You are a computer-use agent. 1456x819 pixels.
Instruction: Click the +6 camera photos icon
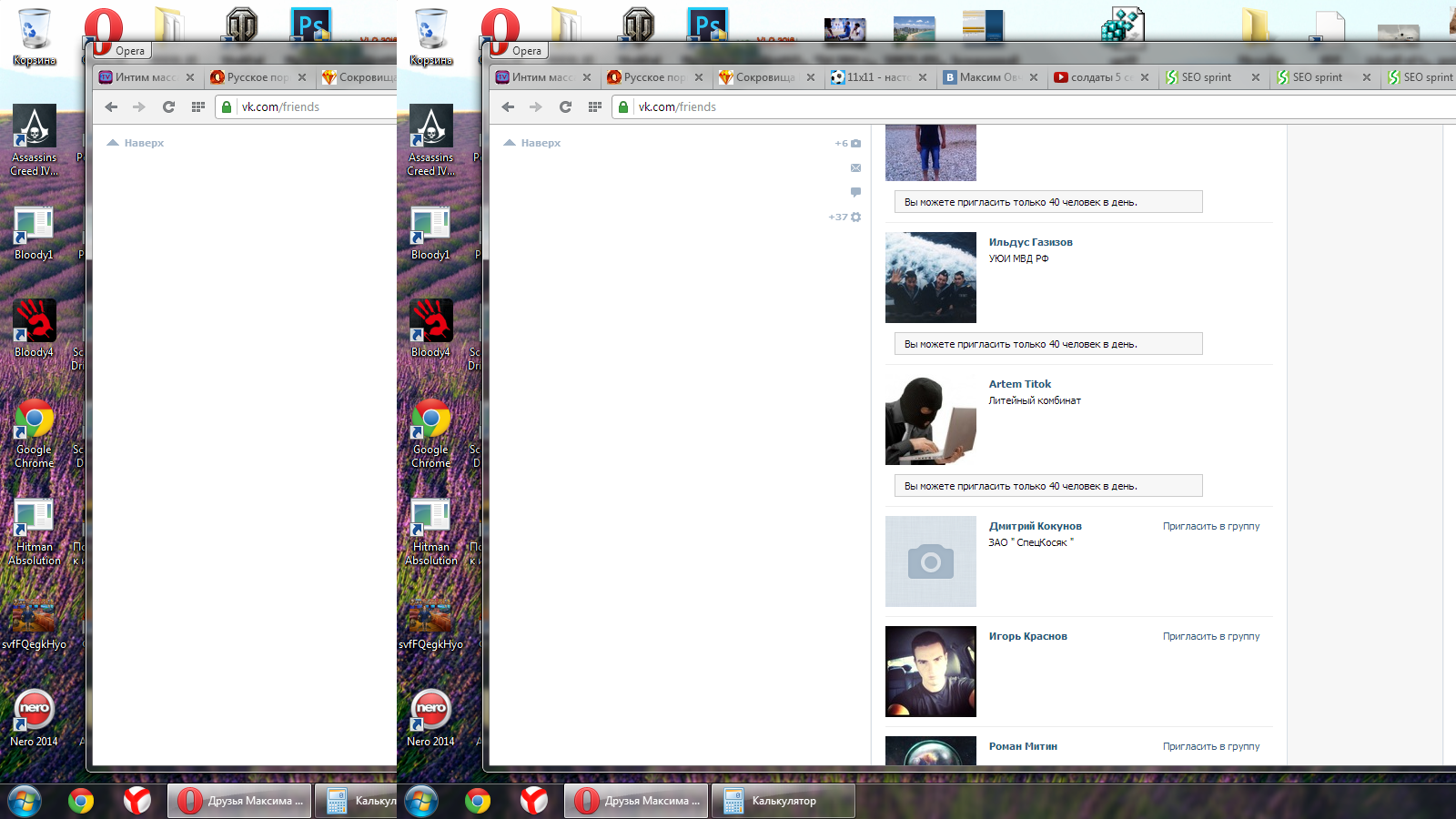click(x=848, y=144)
